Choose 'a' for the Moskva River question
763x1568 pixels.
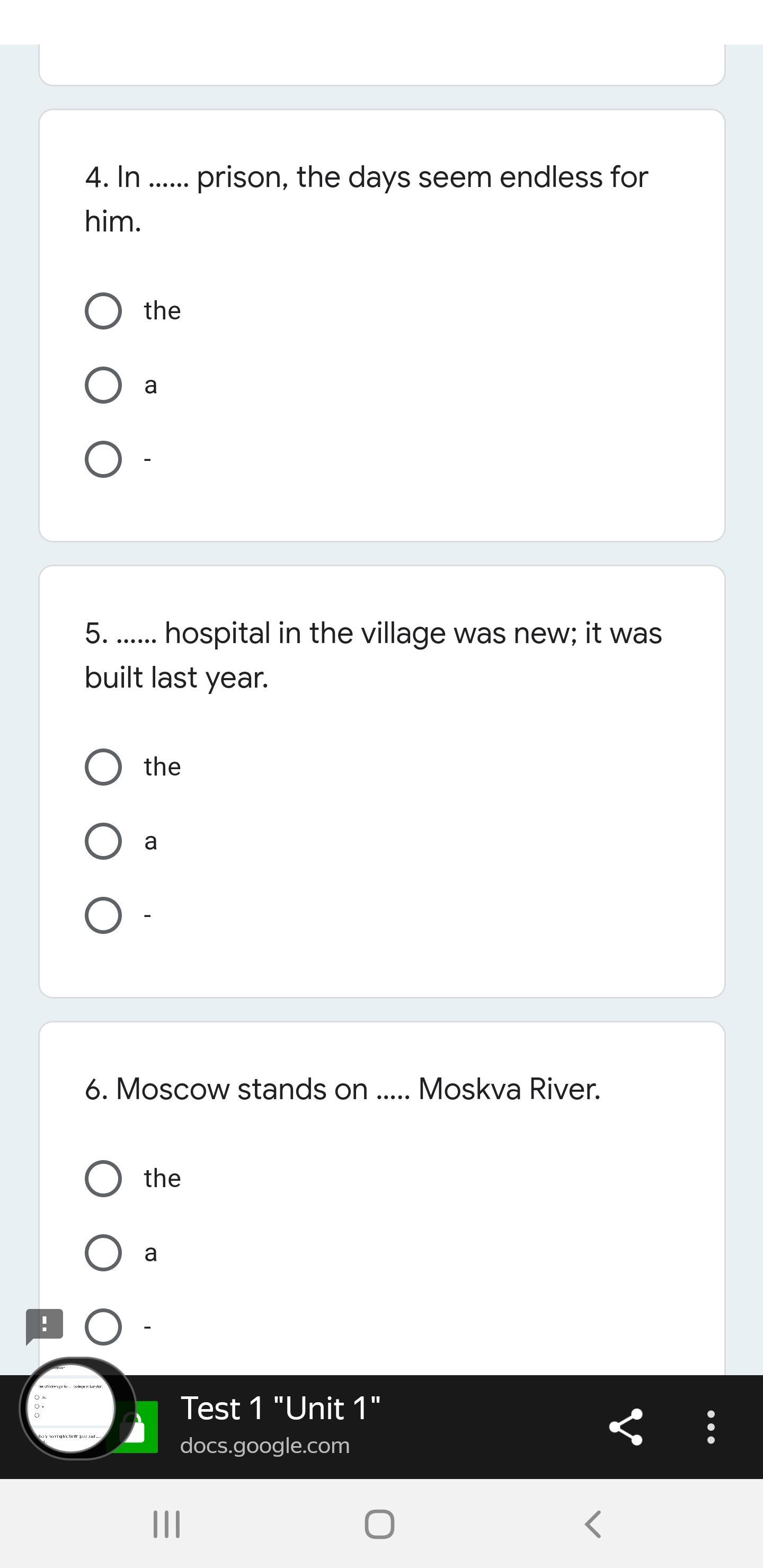point(103,1253)
